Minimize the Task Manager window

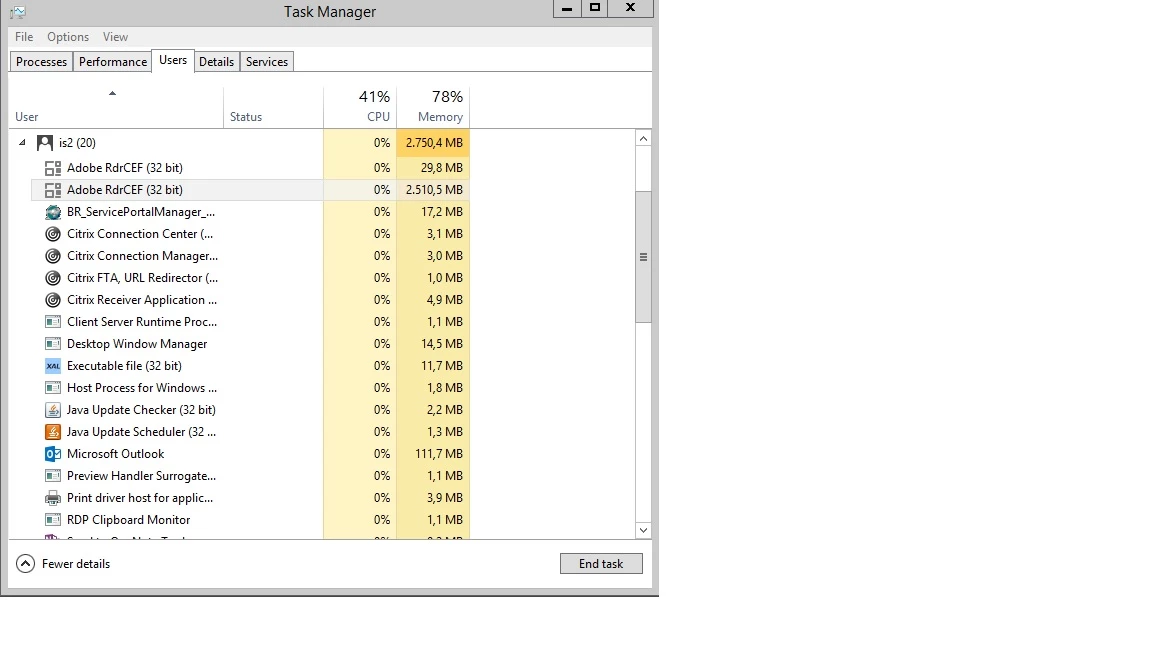[566, 8]
